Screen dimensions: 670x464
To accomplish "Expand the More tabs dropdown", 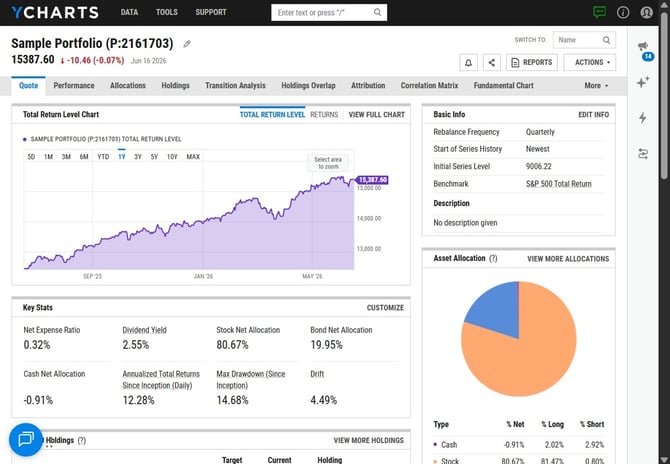I will pos(596,85).
